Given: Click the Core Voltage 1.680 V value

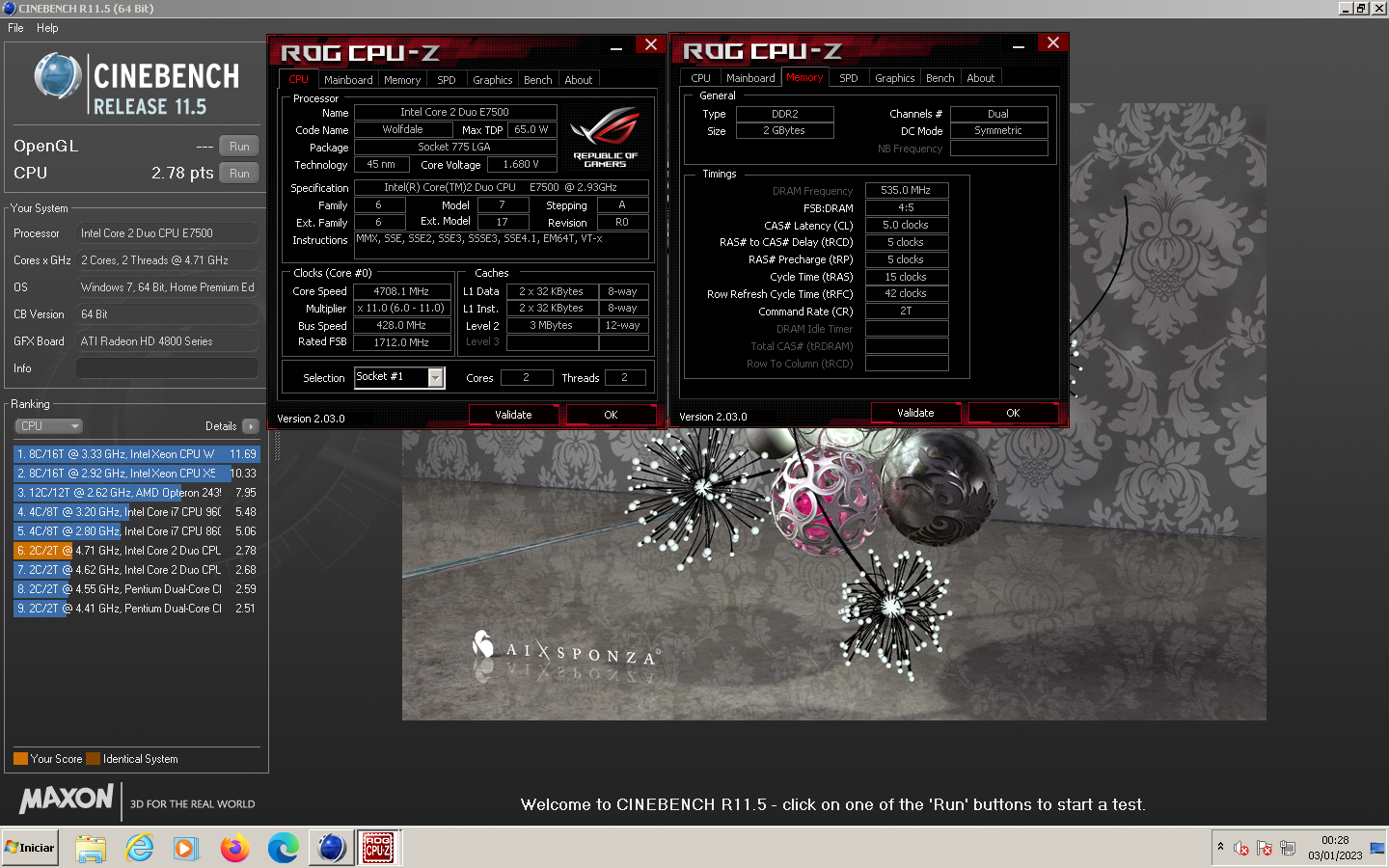Looking at the screenshot, I should (x=521, y=165).
